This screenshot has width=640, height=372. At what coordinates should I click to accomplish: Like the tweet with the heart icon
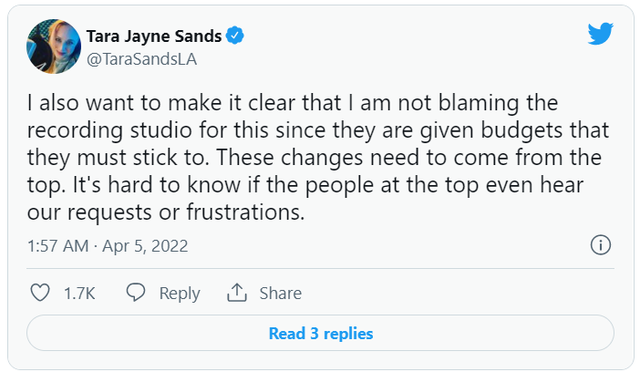(x=40, y=293)
